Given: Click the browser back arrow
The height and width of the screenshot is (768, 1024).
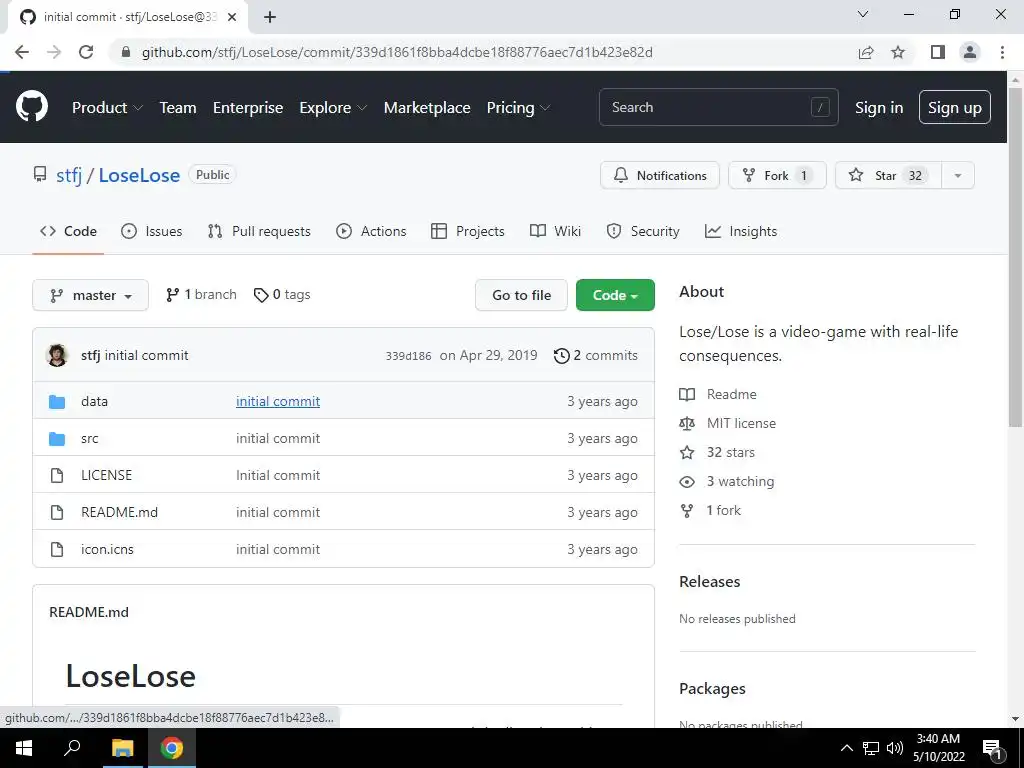Looking at the screenshot, I should pos(22,52).
